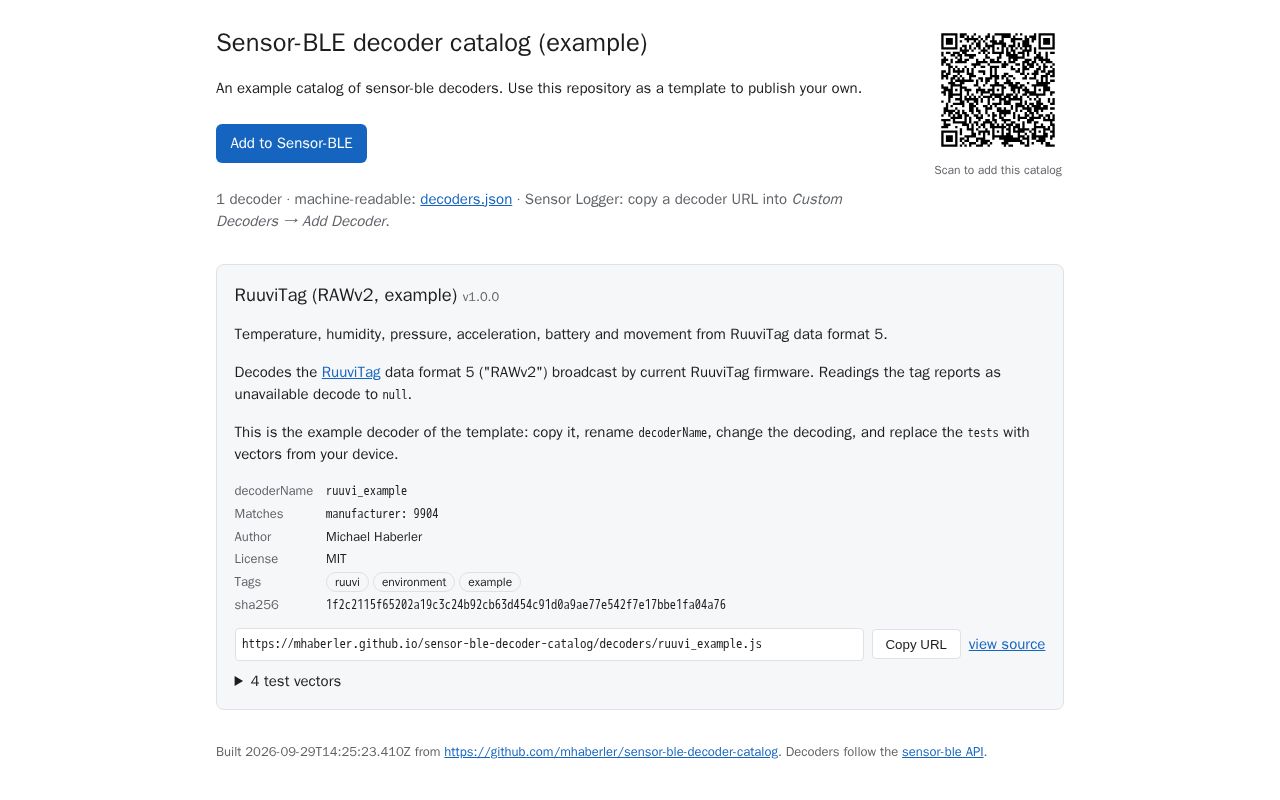This screenshot has width=1280, height=800.
Task: Click the ruuvi_example decoderName value
Action: [x=366, y=491]
